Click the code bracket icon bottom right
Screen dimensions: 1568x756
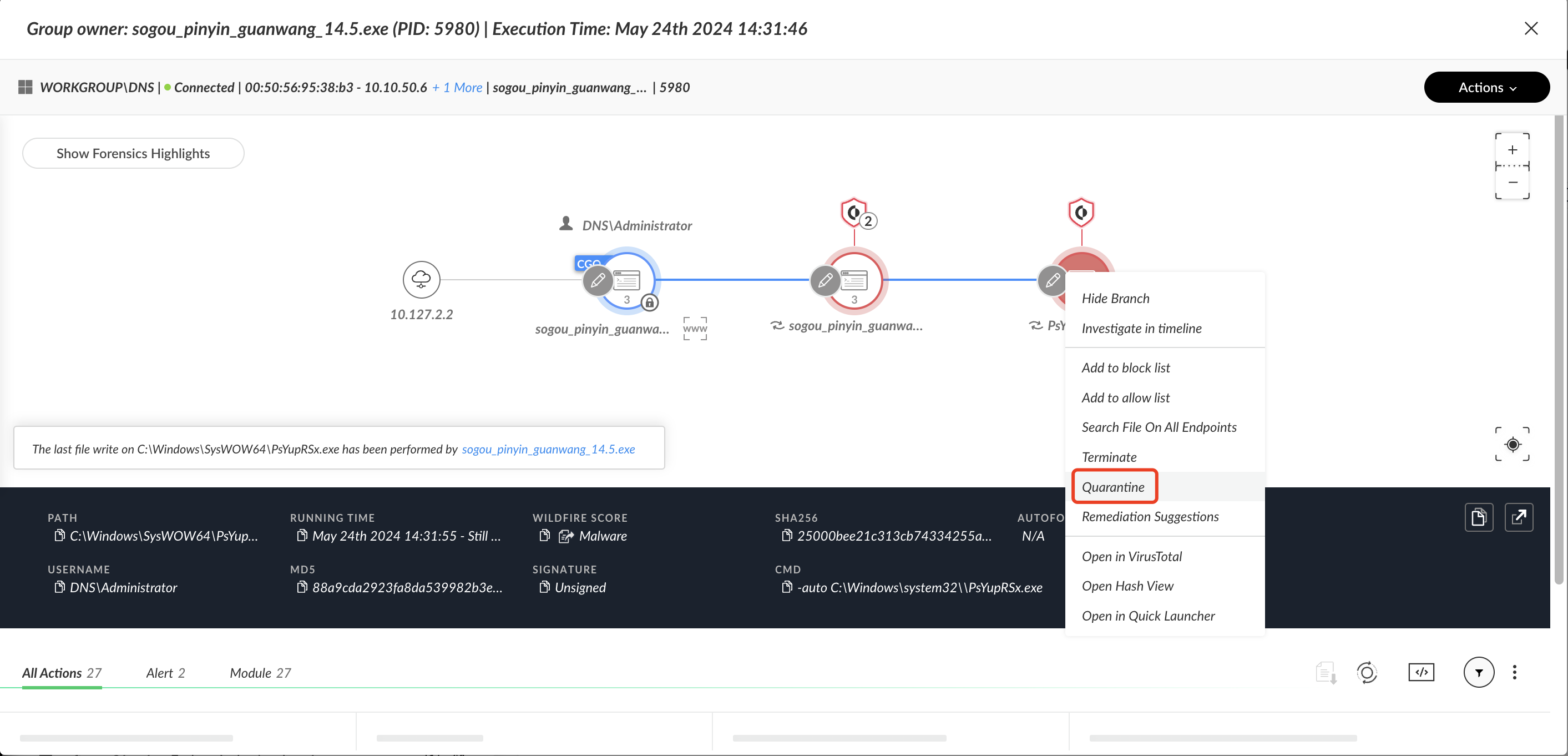point(1421,672)
